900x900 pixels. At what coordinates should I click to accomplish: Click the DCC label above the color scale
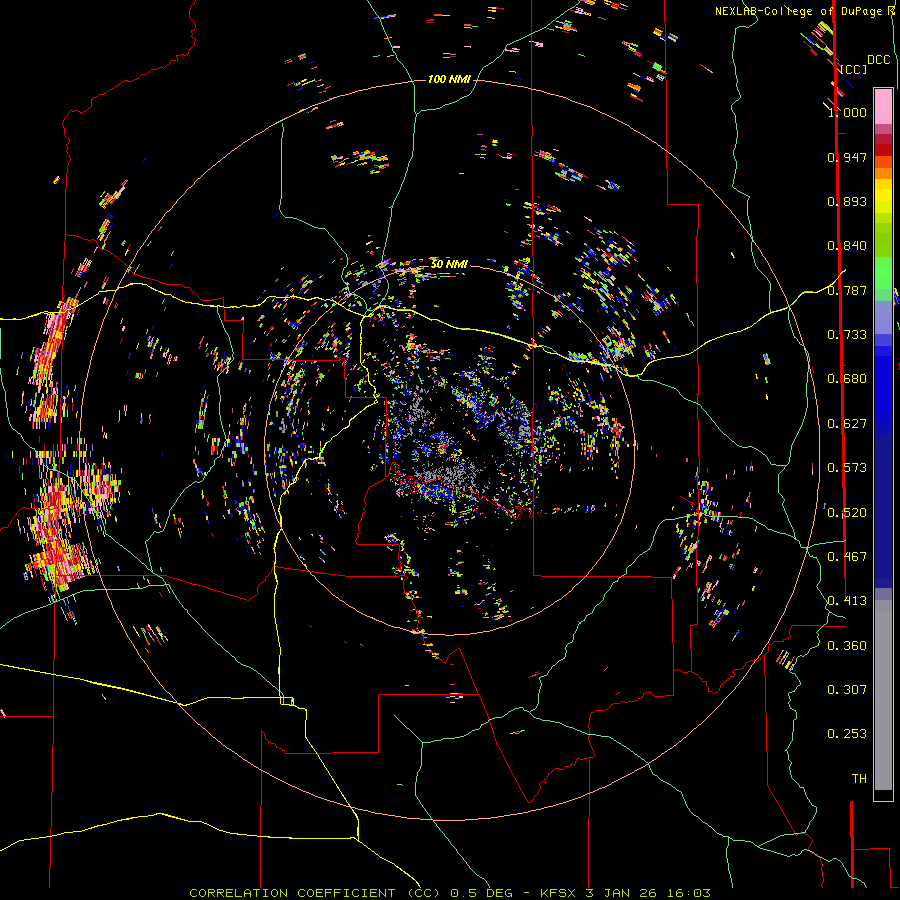(878, 60)
